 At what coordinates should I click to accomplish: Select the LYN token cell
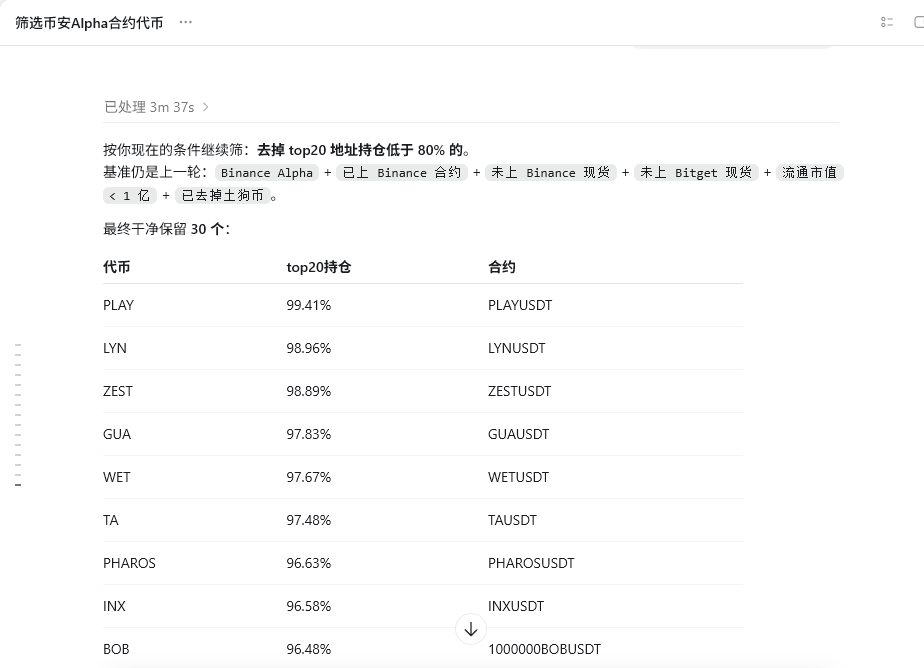pyautogui.click(x=115, y=348)
